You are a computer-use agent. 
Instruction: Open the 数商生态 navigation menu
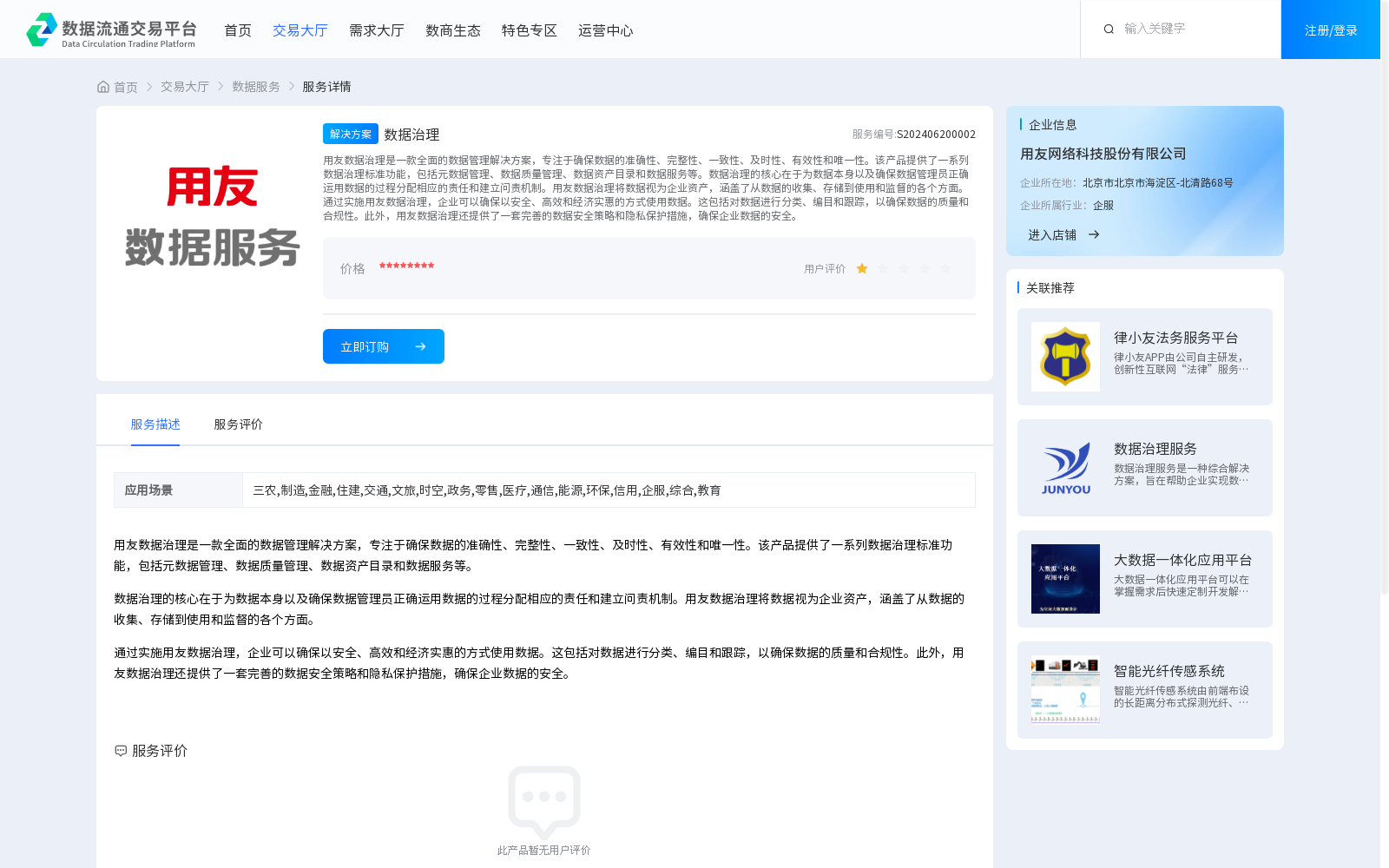pyautogui.click(x=453, y=30)
